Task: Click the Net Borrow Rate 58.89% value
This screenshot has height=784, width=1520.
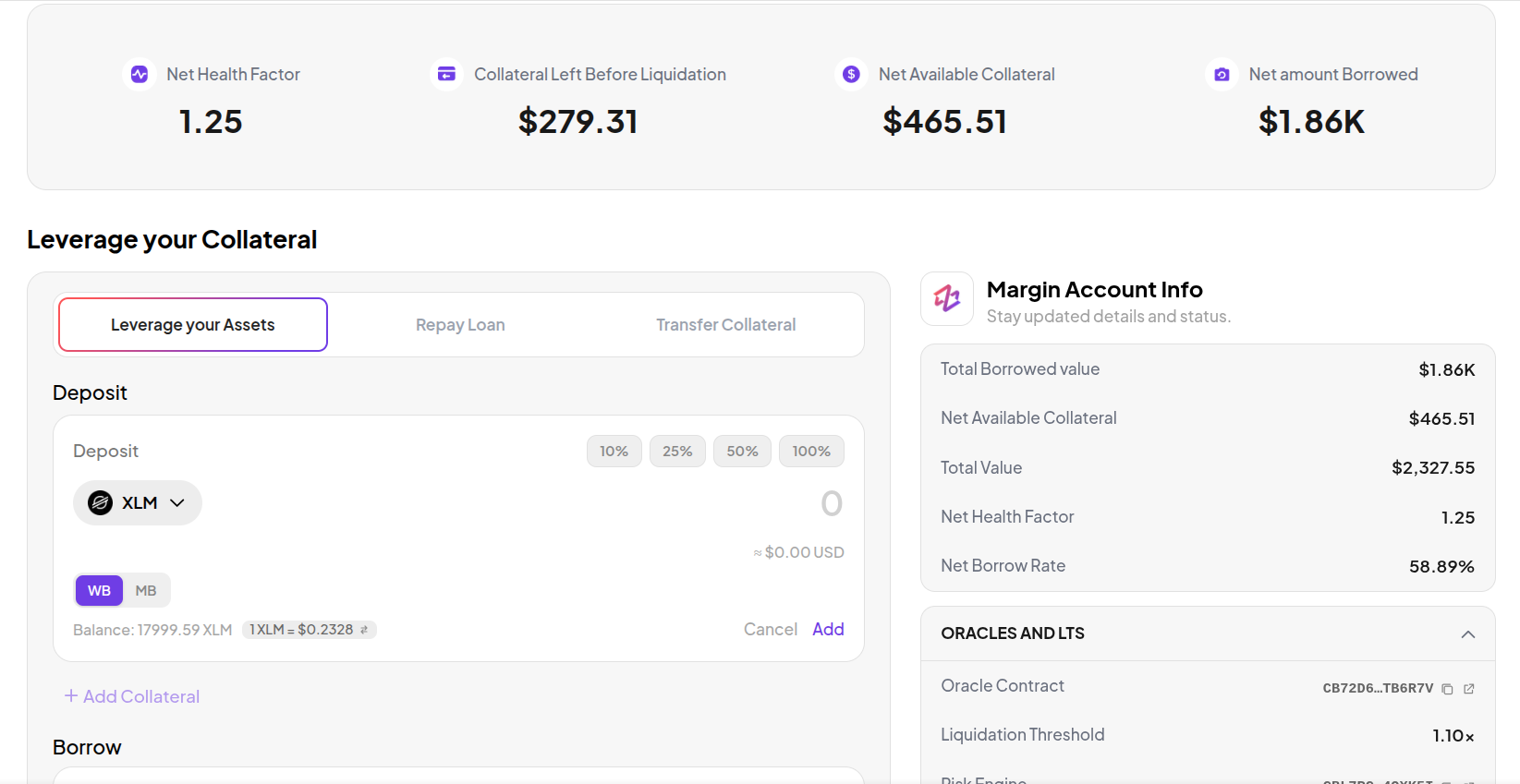Action: [1441, 567]
